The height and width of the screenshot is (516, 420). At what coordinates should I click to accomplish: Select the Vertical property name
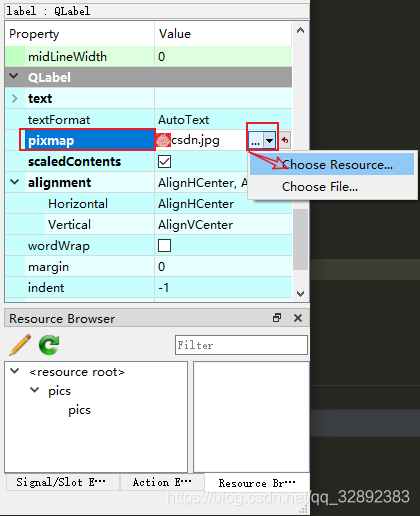point(69,225)
